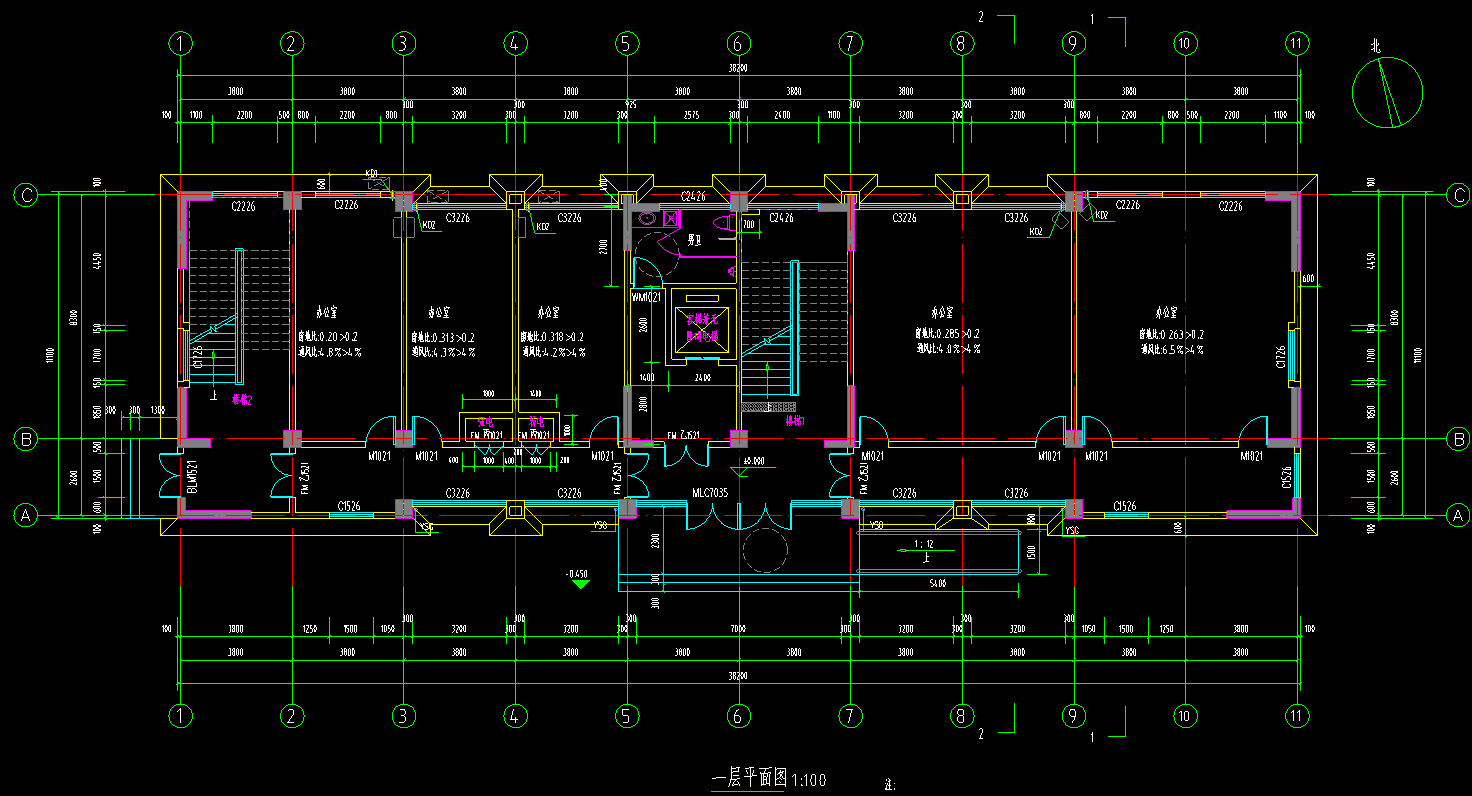Viewport: 1472px width, 796px height.
Task: Click the green -0.450 elevation triangle marker
Action: coord(579,584)
